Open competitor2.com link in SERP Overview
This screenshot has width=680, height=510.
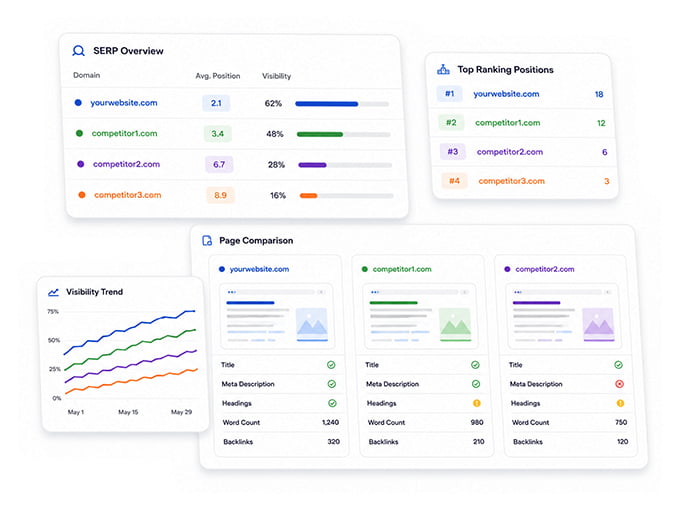tap(126, 164)
